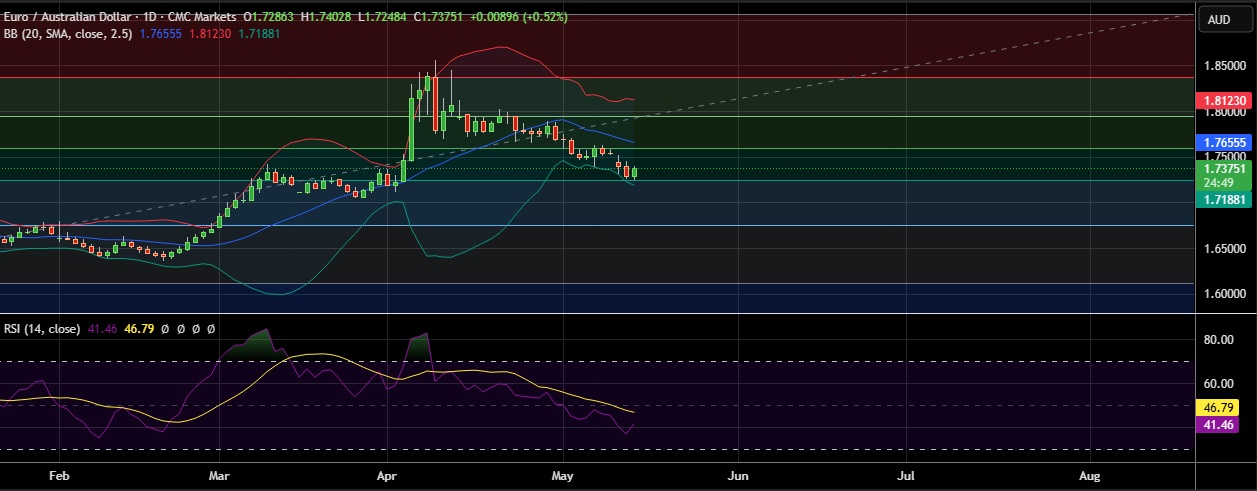Click the blue 1.76555 price-axis tag
Screen dimensions: 1257x491
1225,143
